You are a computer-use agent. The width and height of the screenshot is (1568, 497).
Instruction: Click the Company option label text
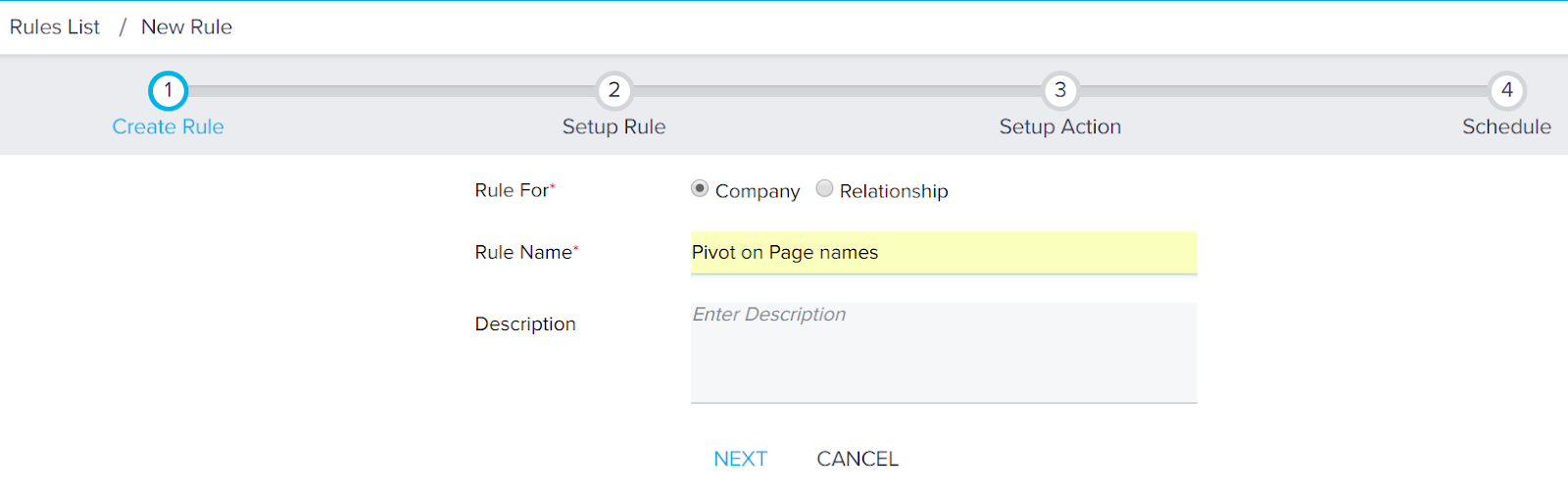tap(758, 191)
